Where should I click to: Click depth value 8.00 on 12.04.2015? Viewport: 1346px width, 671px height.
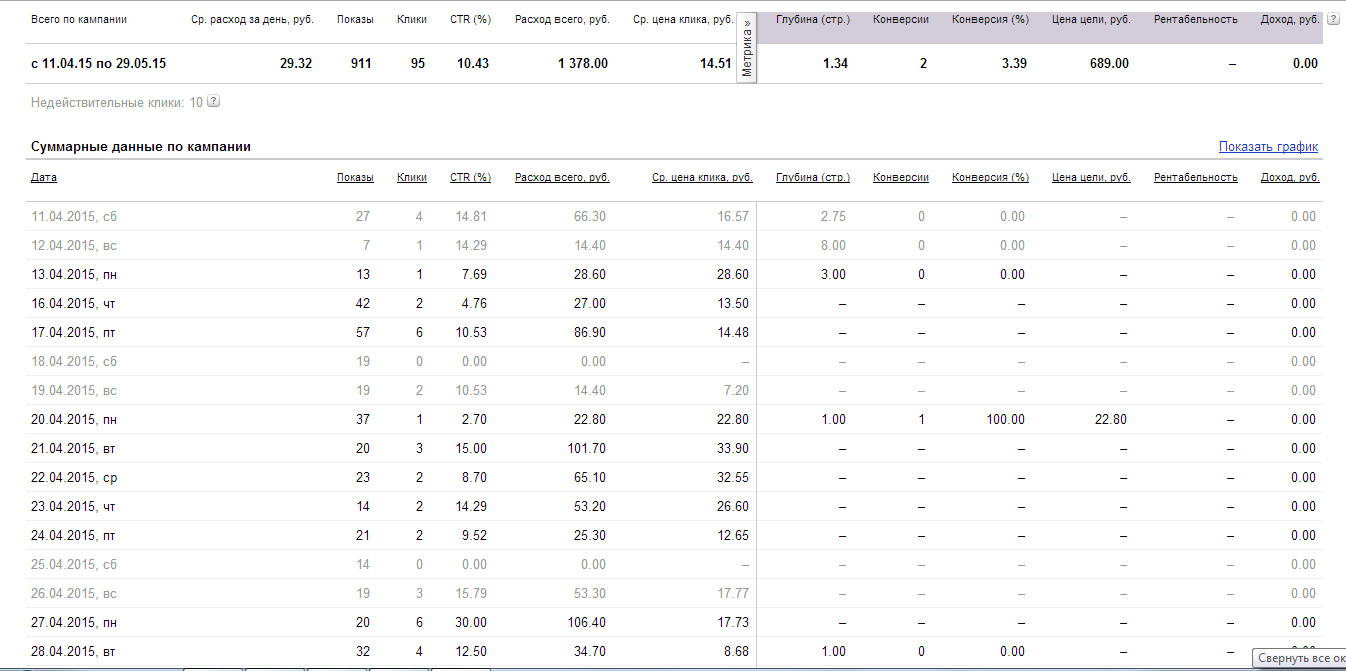(833, 246)
